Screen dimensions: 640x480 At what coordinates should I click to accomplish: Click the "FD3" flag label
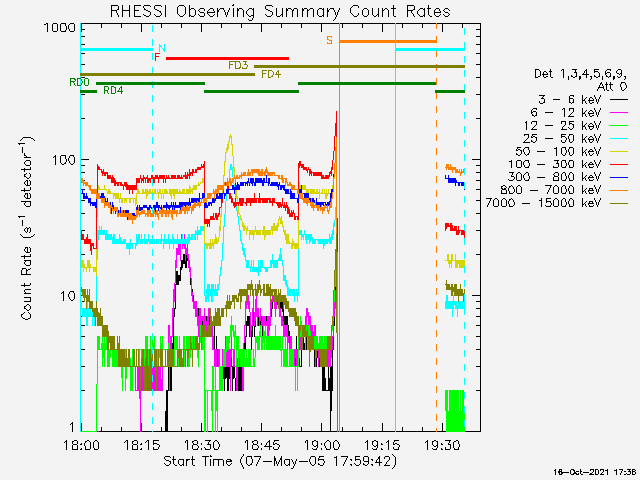click(x=238, y=65)
